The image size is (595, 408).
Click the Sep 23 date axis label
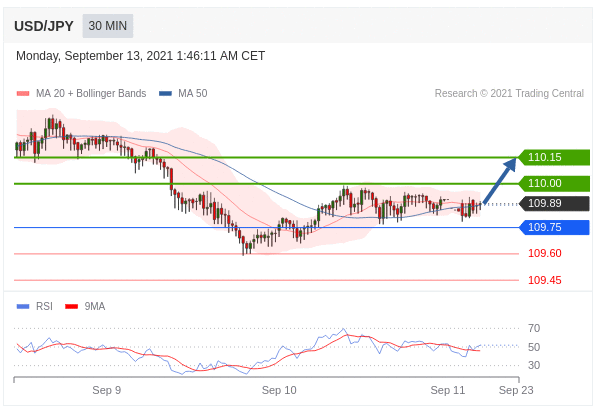point(516,390)
